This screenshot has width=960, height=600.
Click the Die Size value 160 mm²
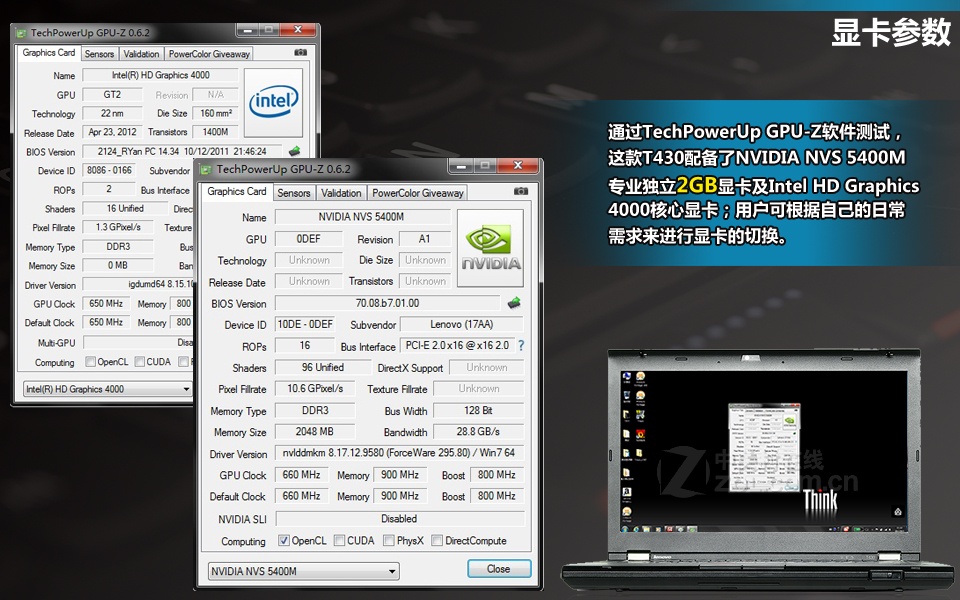(x=216, y=113)
